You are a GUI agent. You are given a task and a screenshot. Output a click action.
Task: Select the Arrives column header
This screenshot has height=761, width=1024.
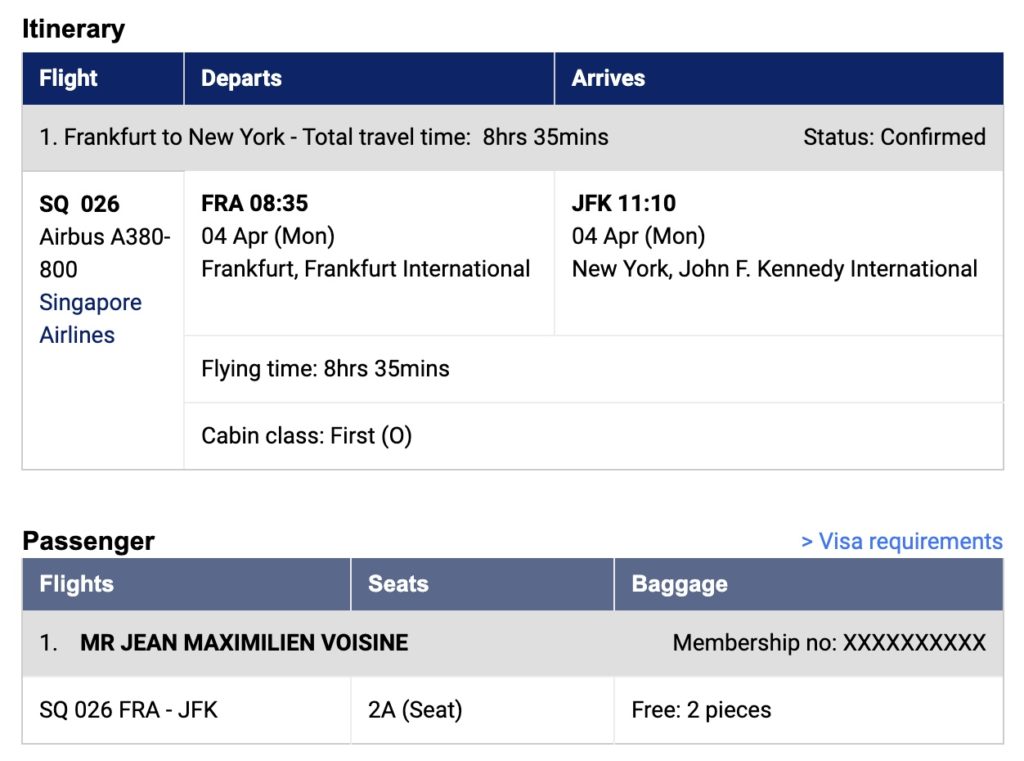(x=608, y=78)
